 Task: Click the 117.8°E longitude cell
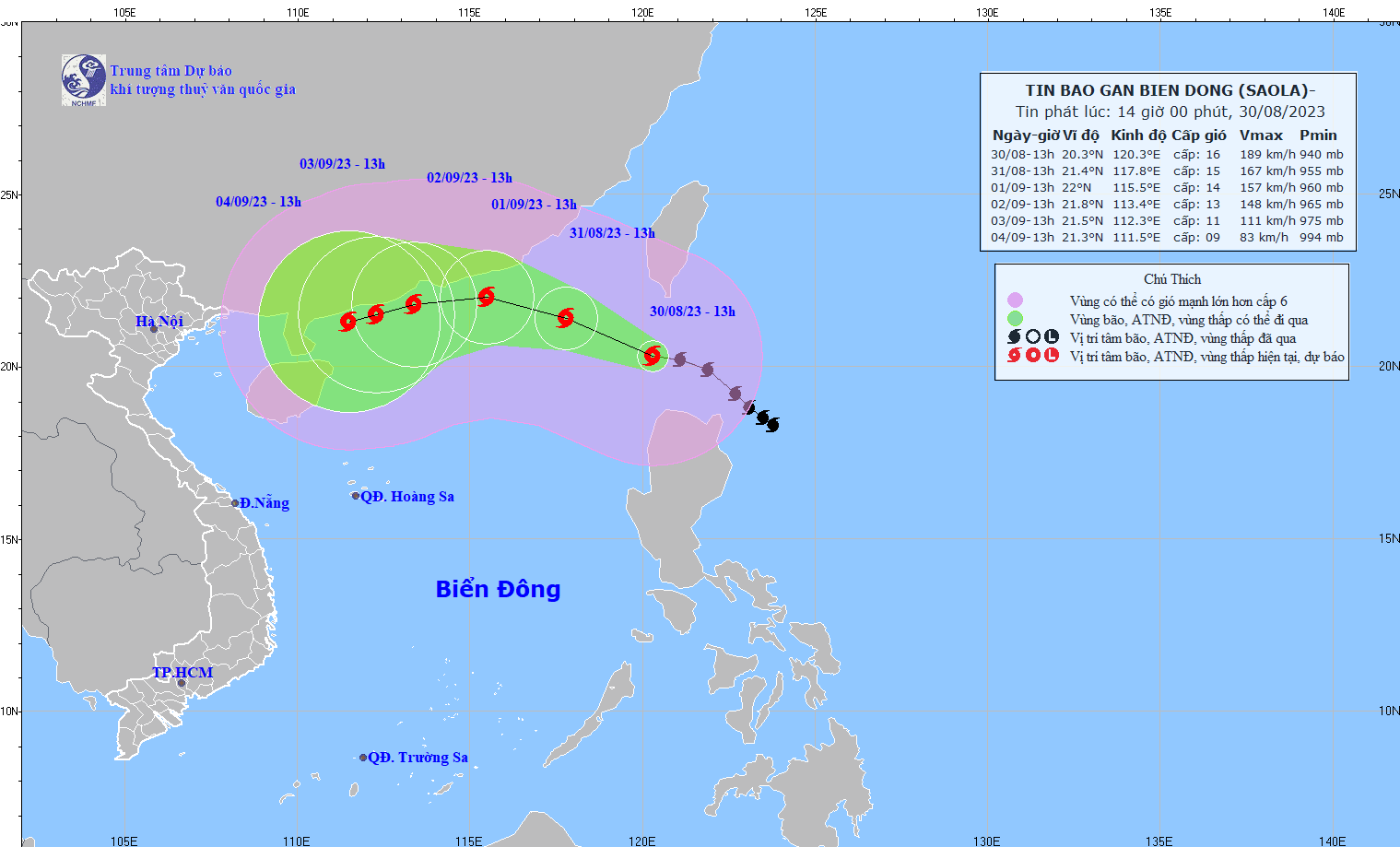coord(1136,171)
